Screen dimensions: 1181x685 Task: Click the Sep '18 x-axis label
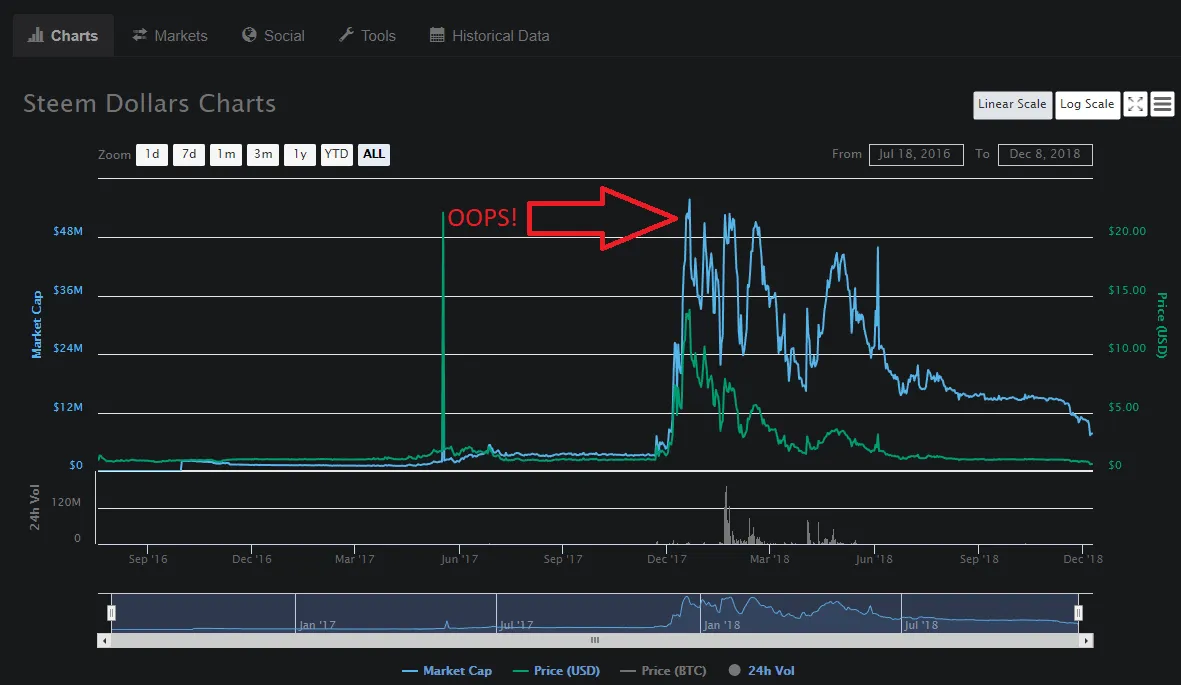[x=979, y=559]
